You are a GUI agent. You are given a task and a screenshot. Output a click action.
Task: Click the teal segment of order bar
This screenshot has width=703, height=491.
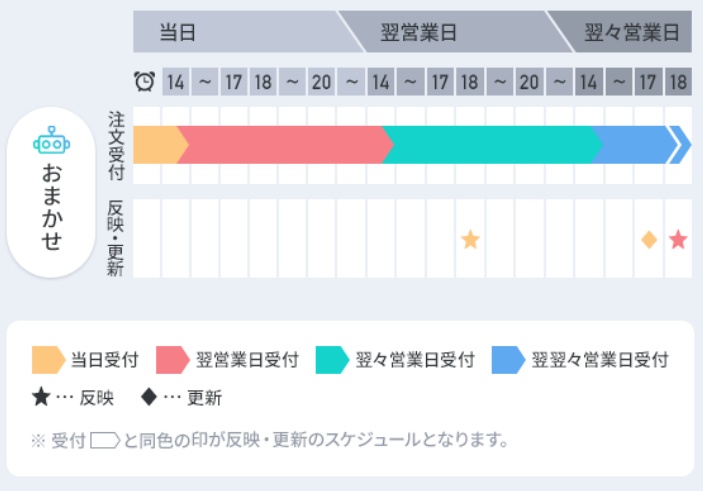[x=492, y=145]
